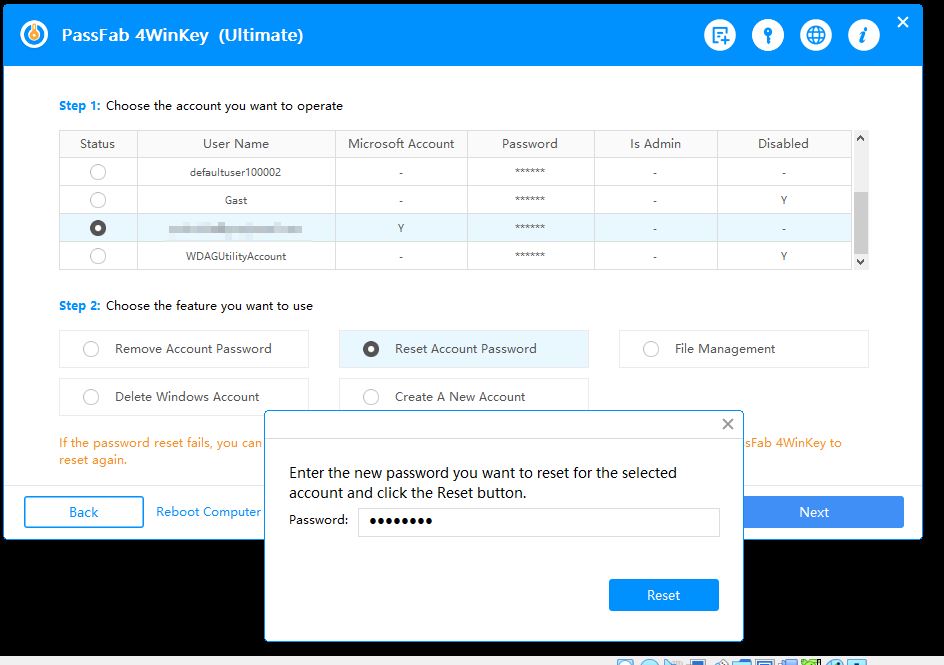Click the 'Step 1:' label

[x=79, y=106]
